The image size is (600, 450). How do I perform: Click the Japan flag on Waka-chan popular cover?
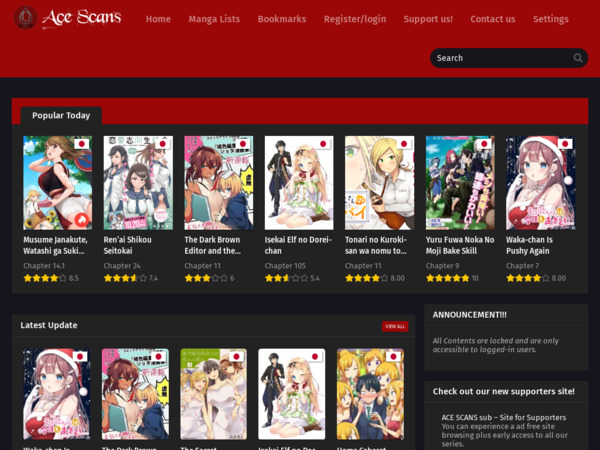coord(565,144)
